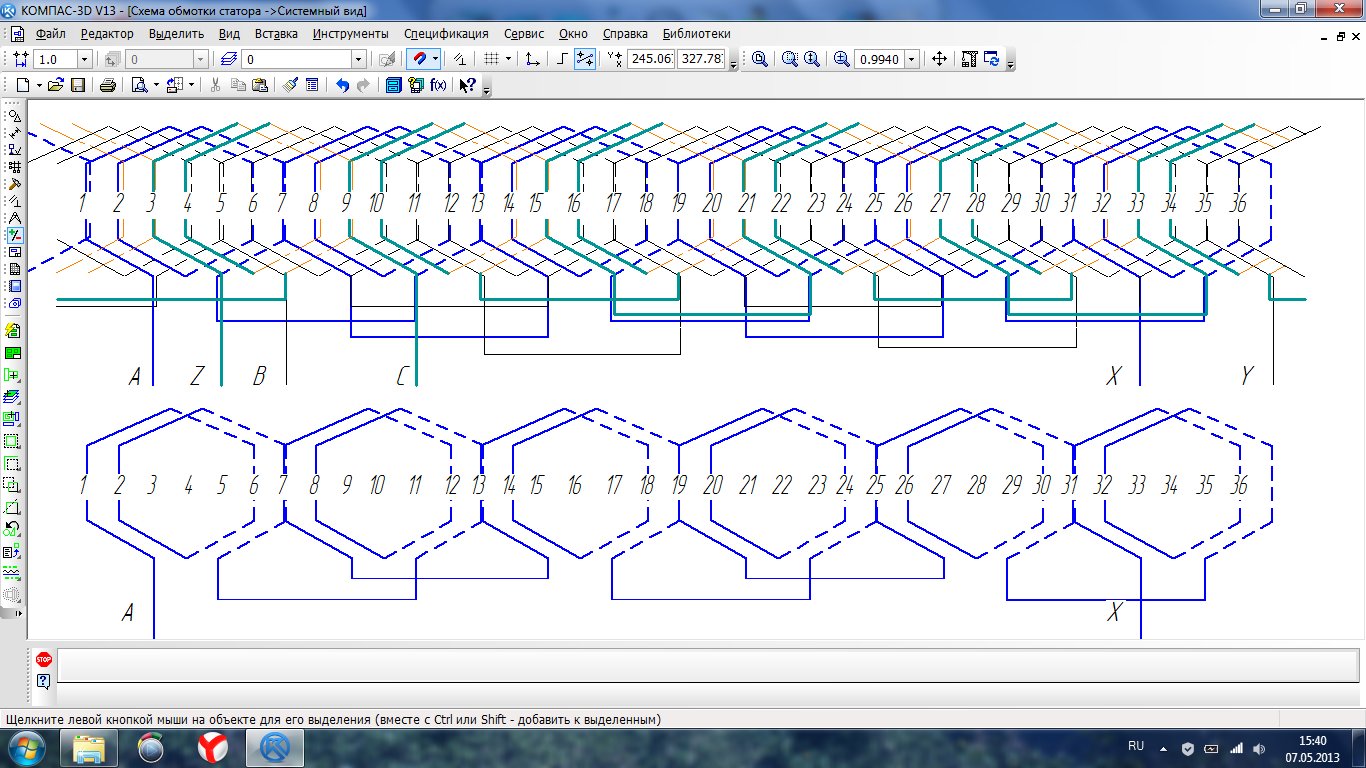
Task: Click the open file folder icon
Action: pos(56,85)
